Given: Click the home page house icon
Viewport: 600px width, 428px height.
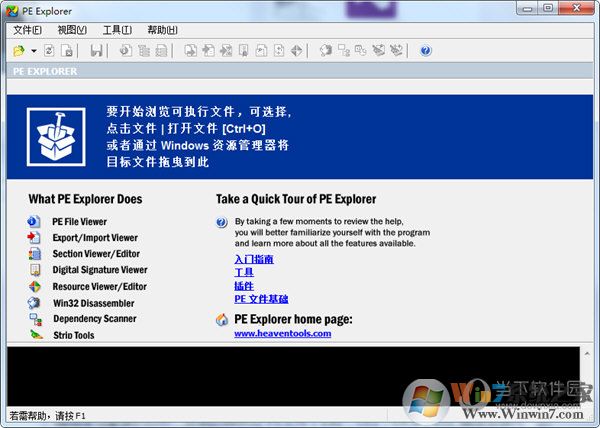Looking at the screenshot, I should point(222,320).
